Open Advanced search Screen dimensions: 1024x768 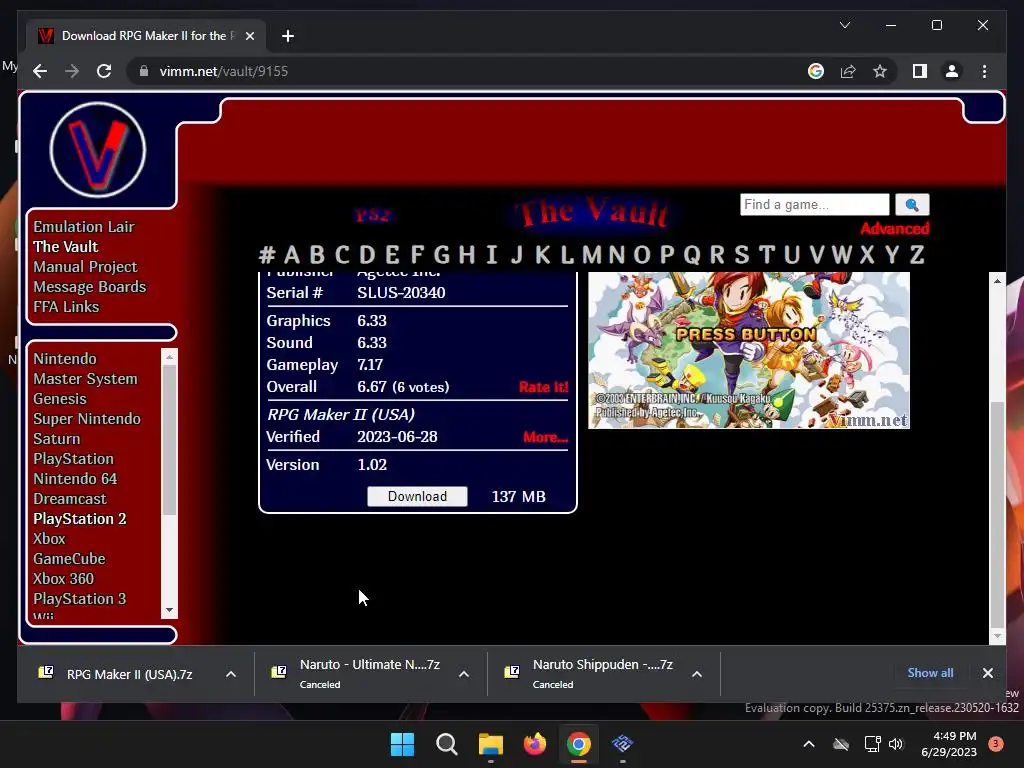pyautogui.click(x=894, y=229)
